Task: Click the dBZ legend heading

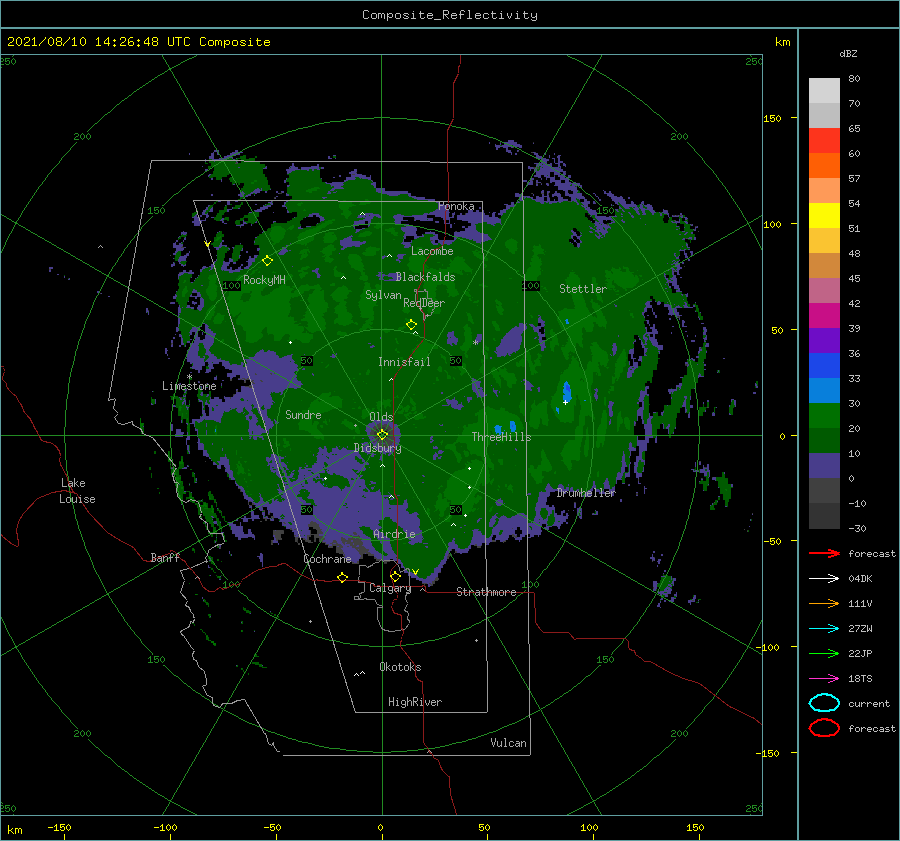Action: [x=848, y=54]
